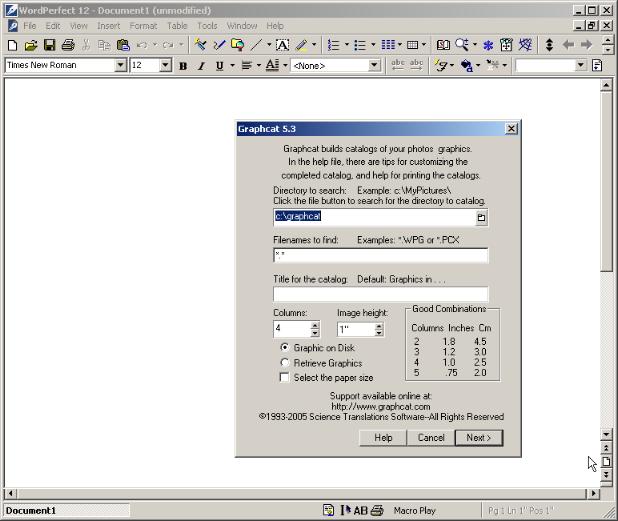
Task: Open the open-book reference icon
Action: [443, 45]
